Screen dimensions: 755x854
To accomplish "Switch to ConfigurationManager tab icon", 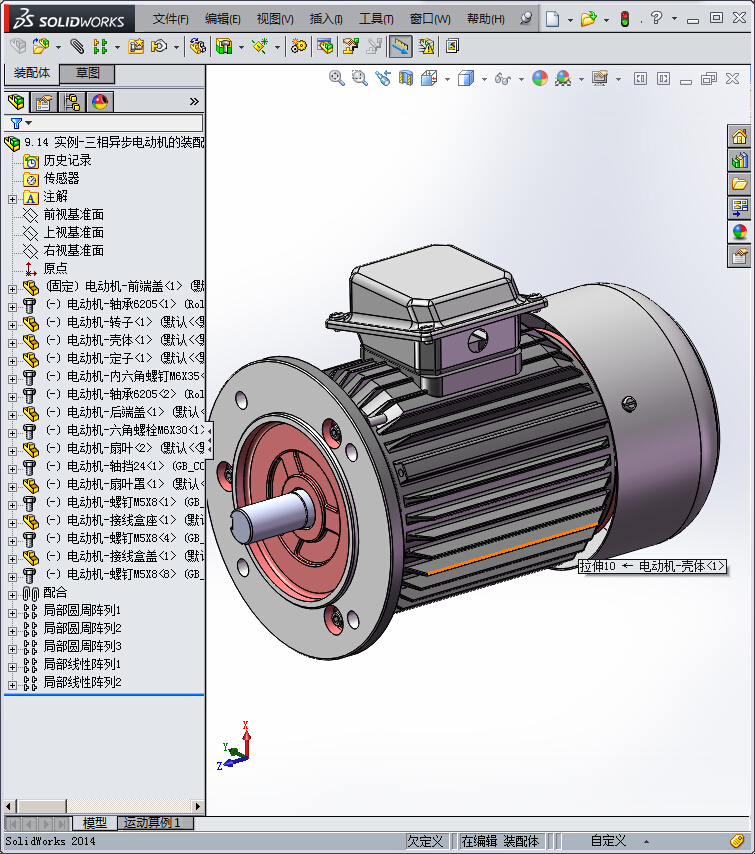I will (72, 102).
